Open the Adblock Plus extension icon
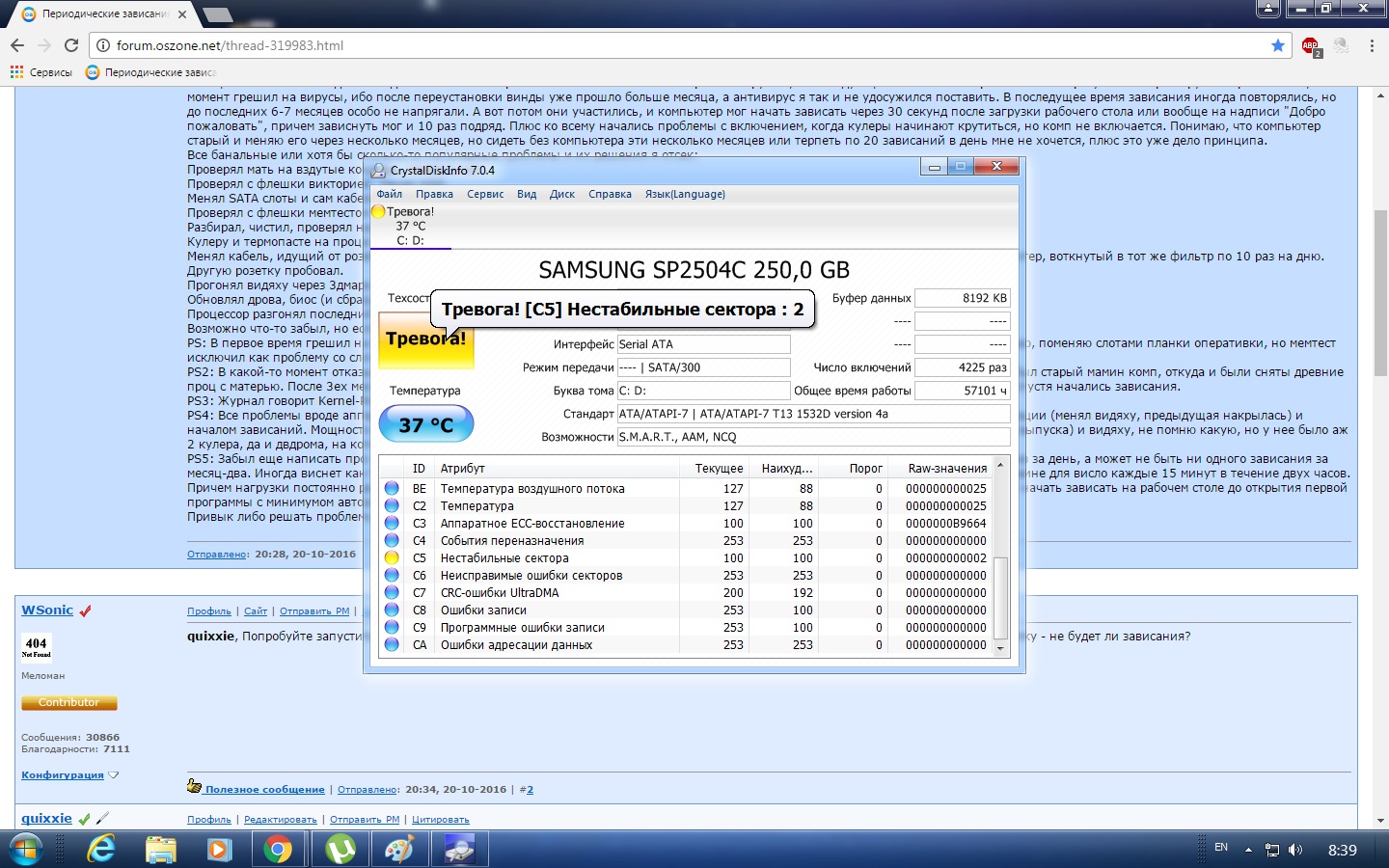The image size is (1389, 868). [1310, 45]
